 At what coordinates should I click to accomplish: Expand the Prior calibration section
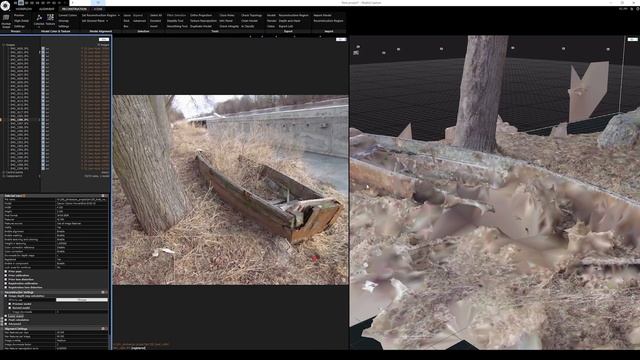click(6, 276)
